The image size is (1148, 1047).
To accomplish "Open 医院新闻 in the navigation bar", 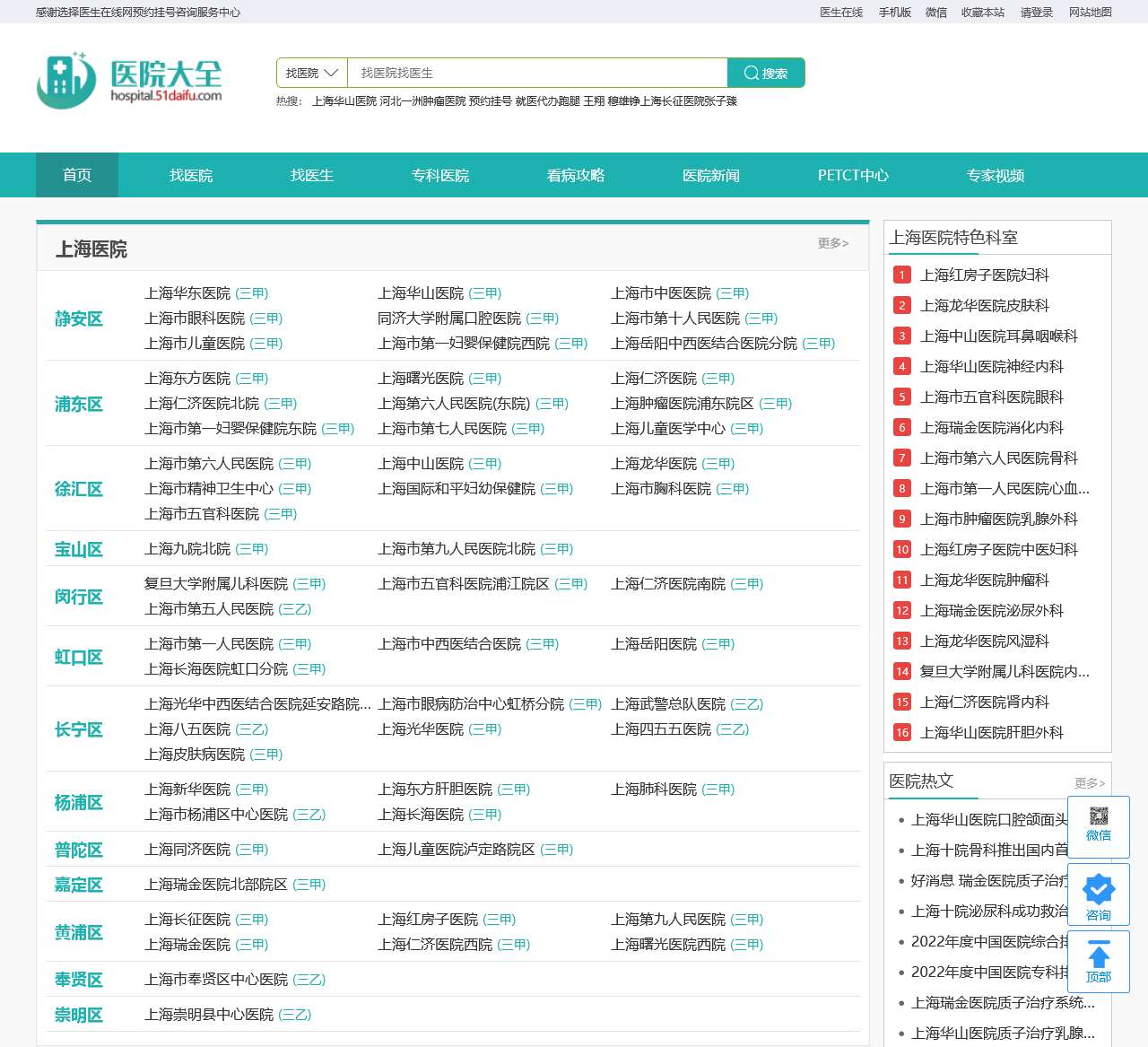I will (x=711, y=175).
